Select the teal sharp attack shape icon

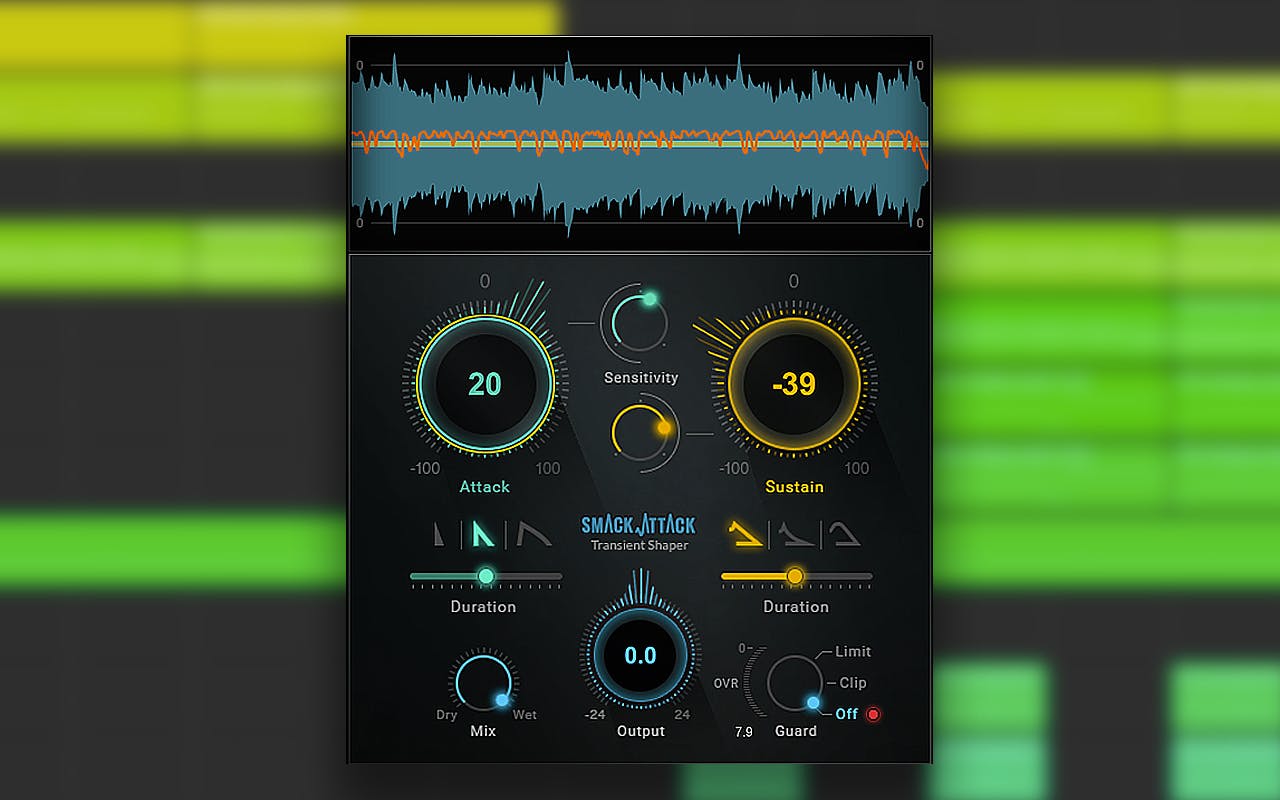click(483, 535)
